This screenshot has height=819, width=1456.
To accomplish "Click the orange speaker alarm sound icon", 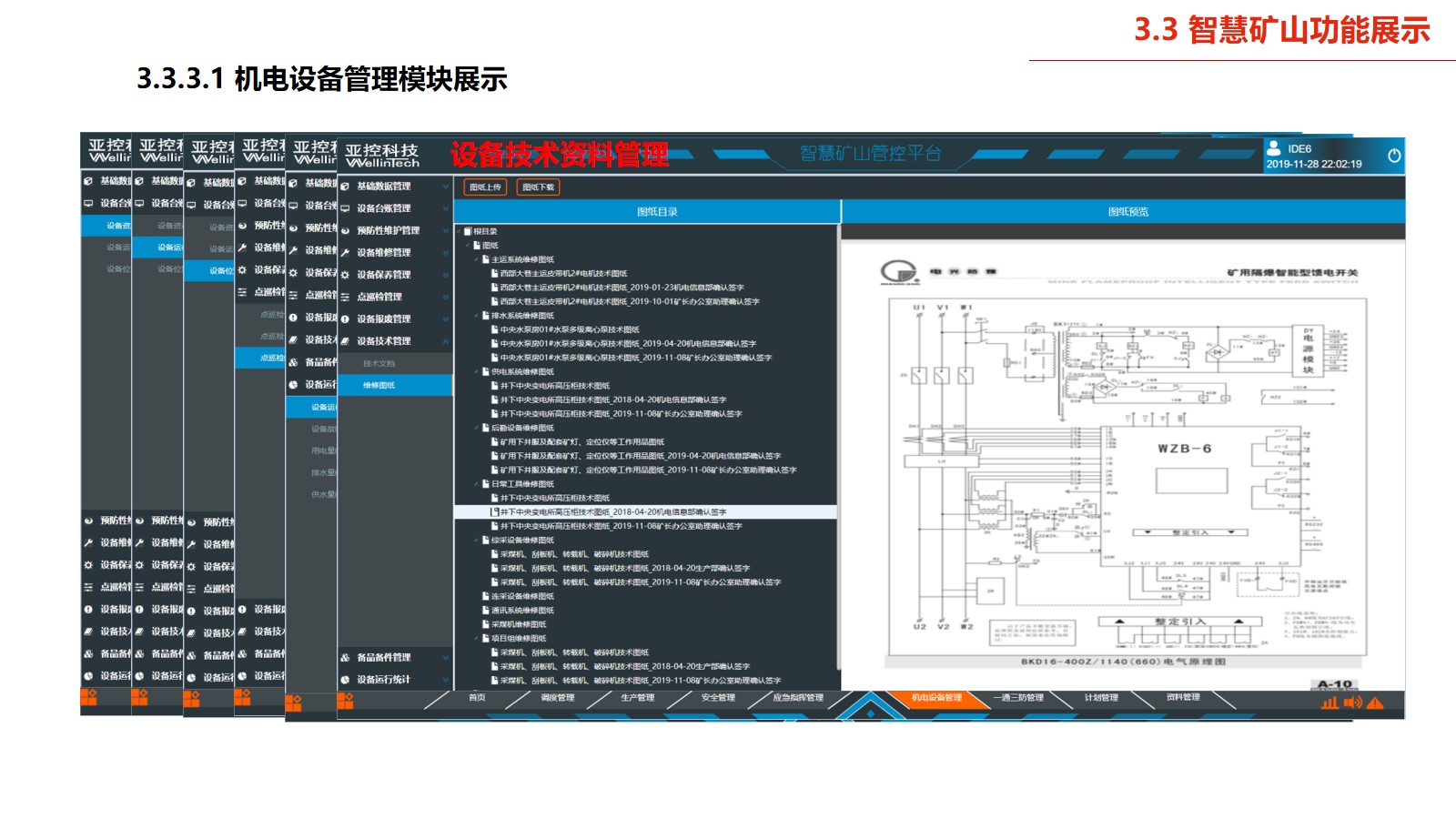I will click(x=1352, y=703).
